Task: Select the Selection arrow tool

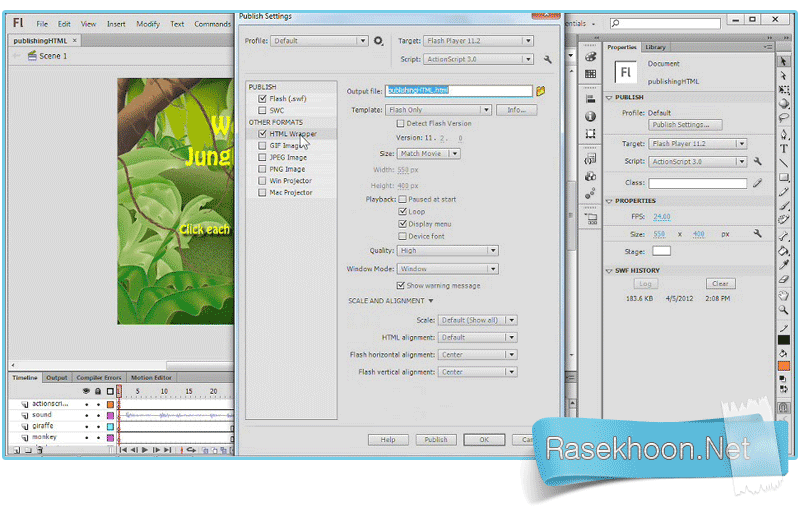Action: 784,61
